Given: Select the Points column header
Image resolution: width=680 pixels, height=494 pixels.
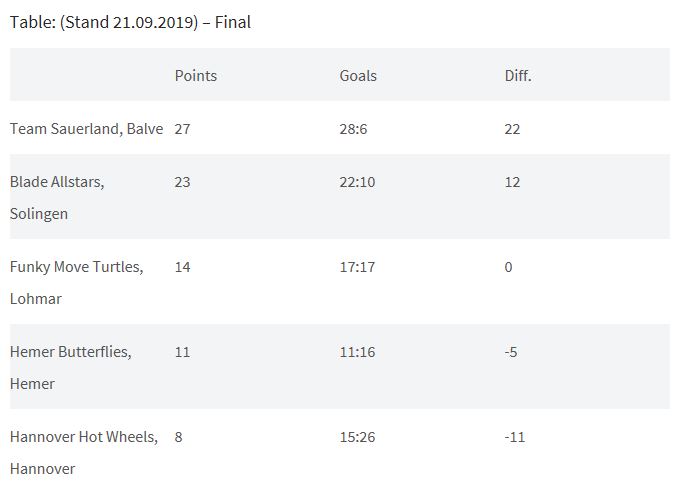Looking at the screenshot, I should tap(196, 75).
